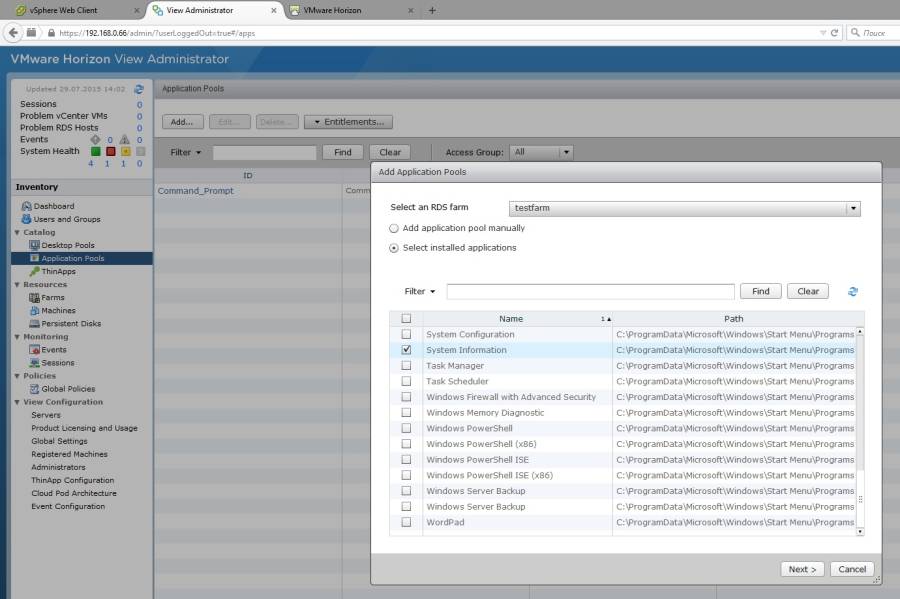Open Dashboard icon in Inventory
Viewport: 900px width, 599px height.
tap(26, 206)
